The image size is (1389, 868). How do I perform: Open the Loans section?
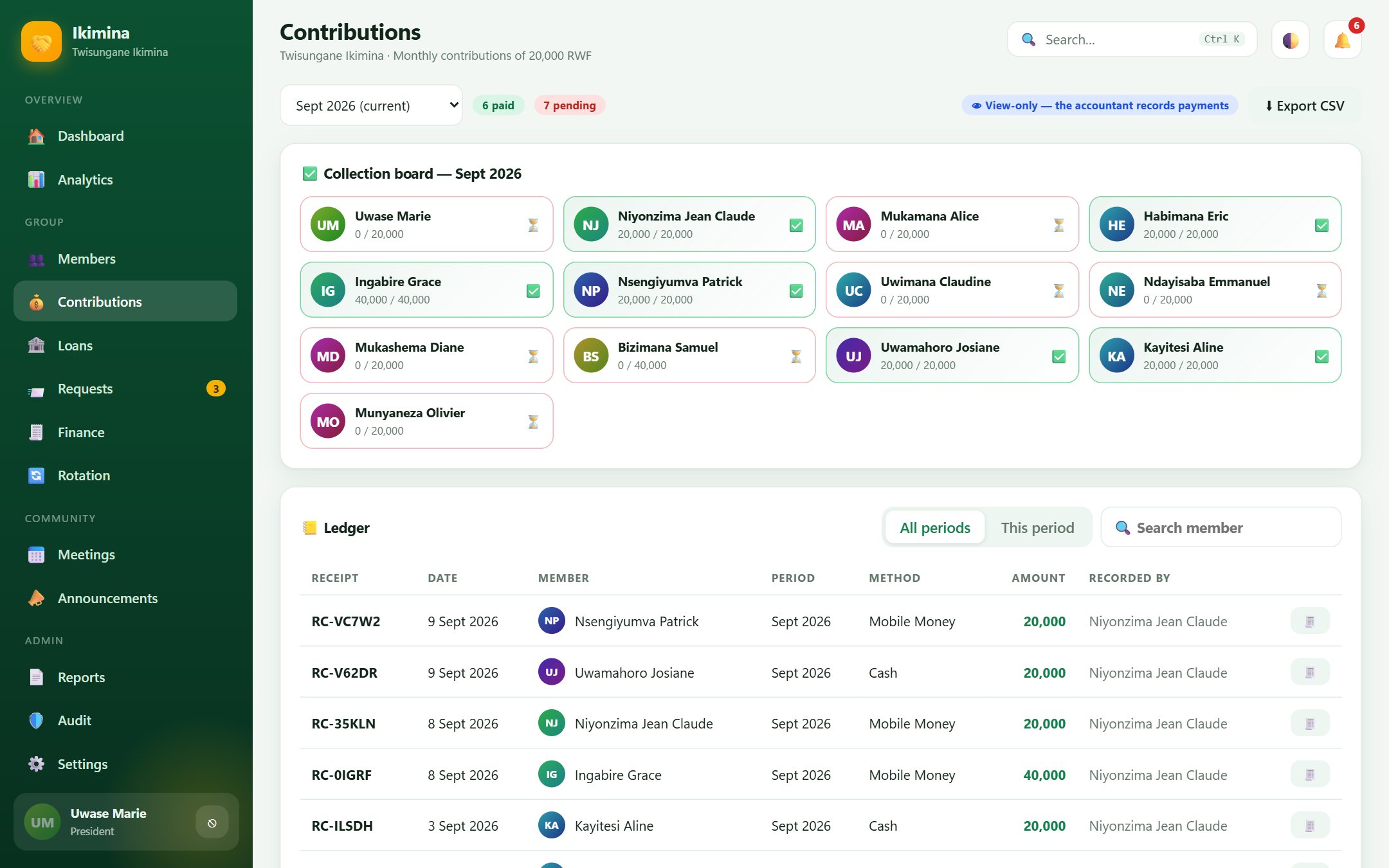[125, 346]
